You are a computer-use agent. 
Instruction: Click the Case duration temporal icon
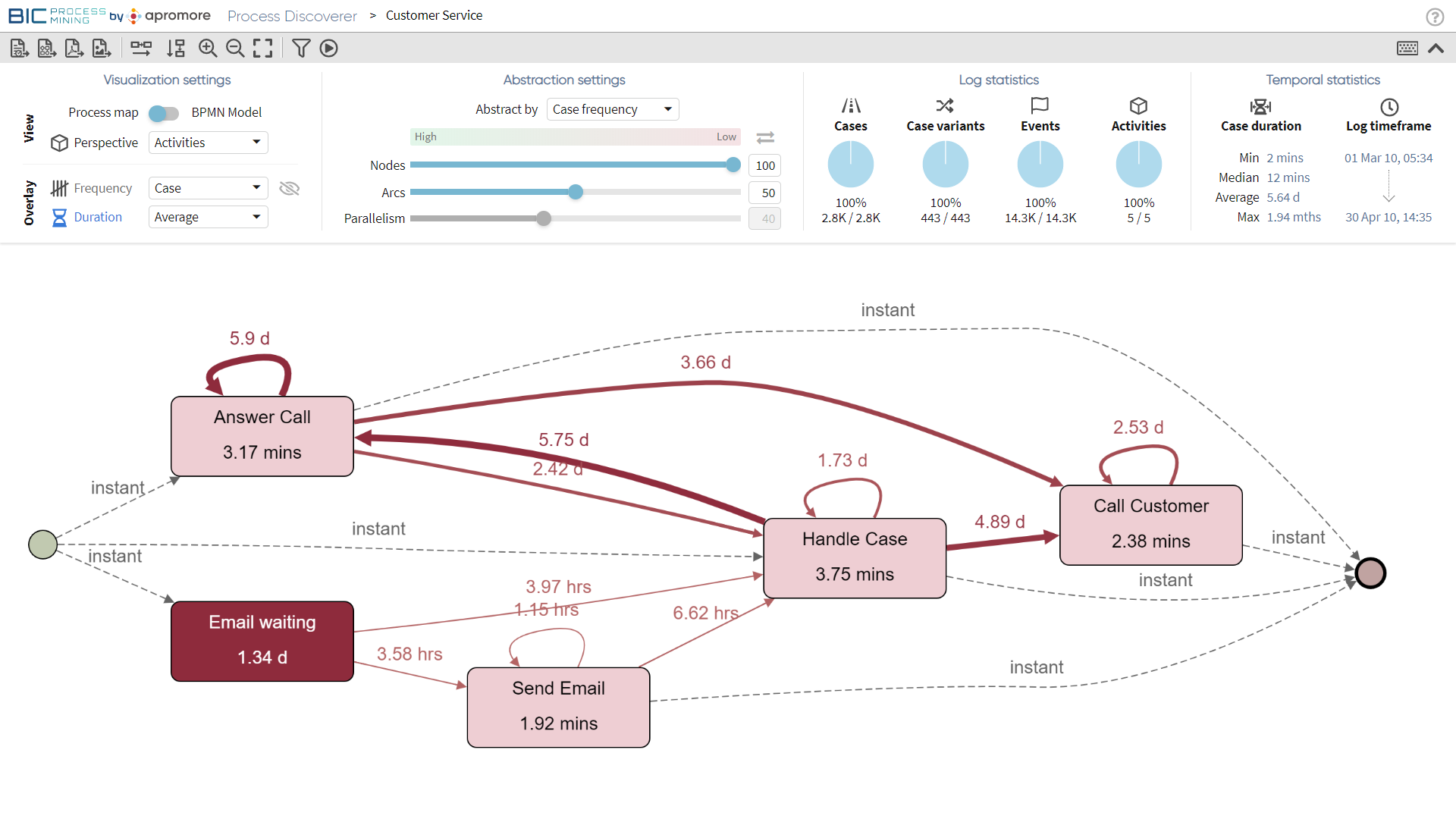(x=1259, y=105)
